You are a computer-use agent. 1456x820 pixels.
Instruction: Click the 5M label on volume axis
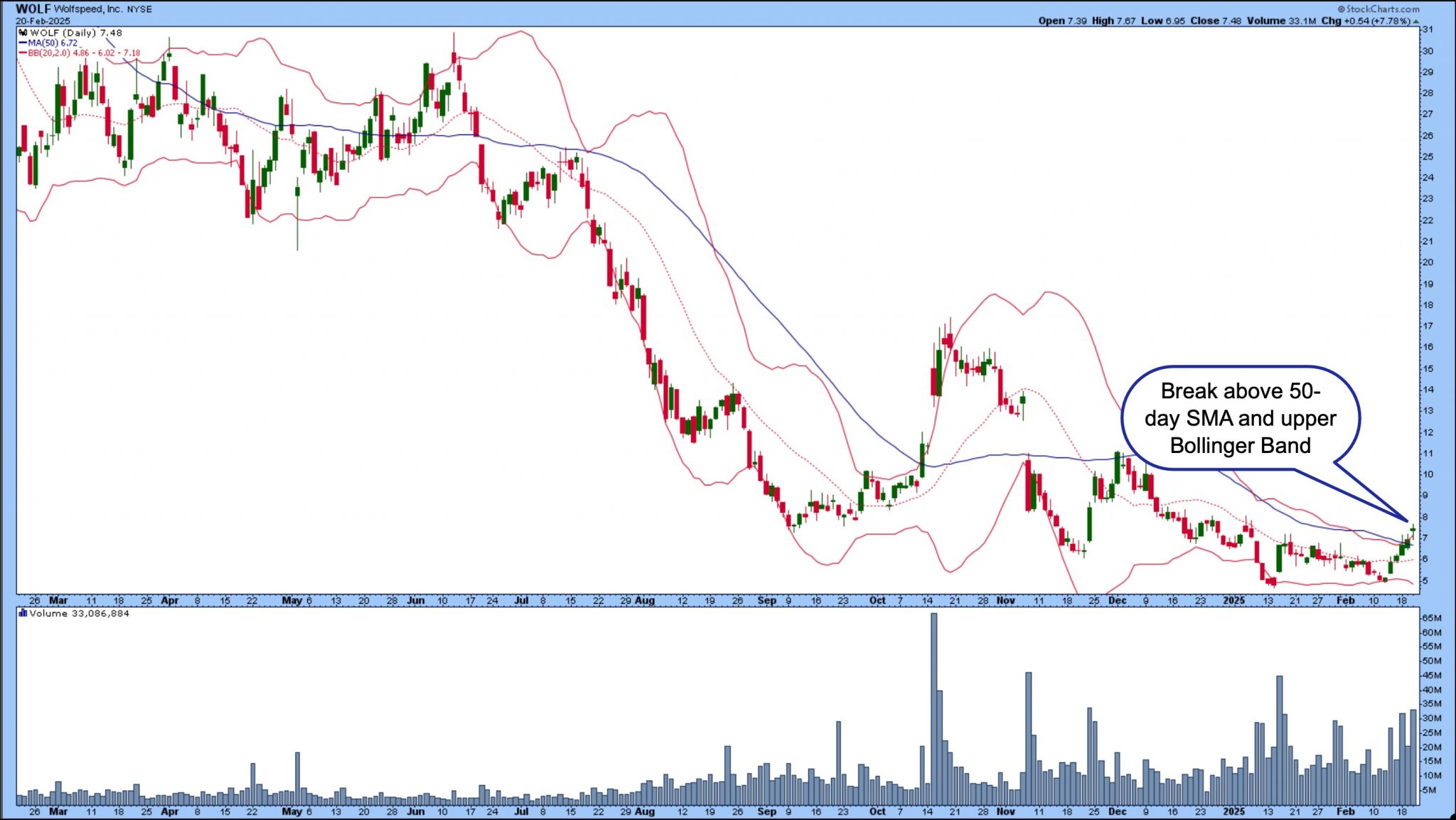click(x=1429, y=790)
